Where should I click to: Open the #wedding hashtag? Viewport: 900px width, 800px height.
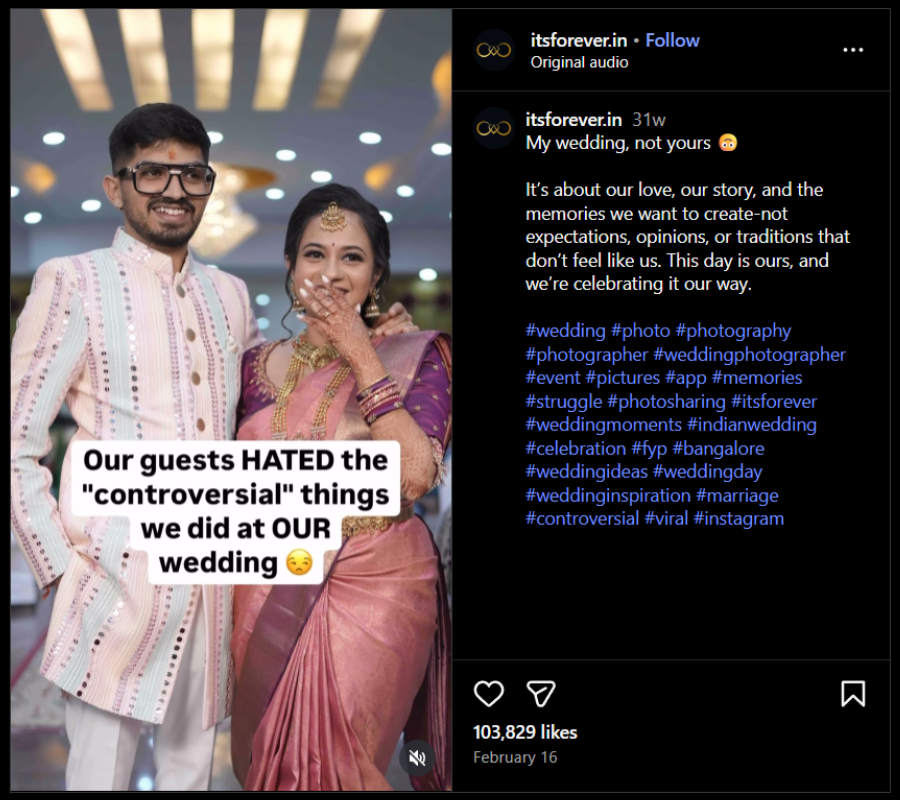tap(566, 330)
